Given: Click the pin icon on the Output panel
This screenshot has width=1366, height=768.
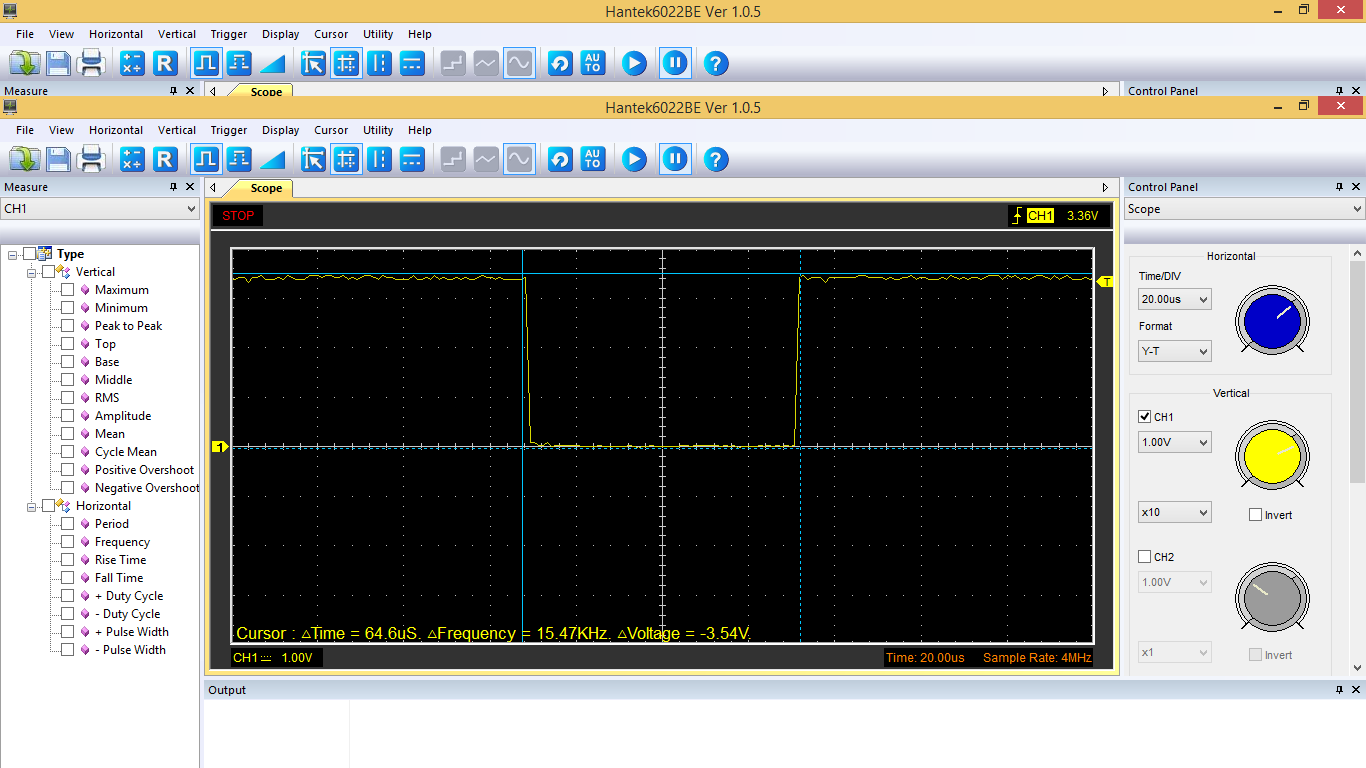Looking at the screenshot, I should click(x=1340, y=690).
